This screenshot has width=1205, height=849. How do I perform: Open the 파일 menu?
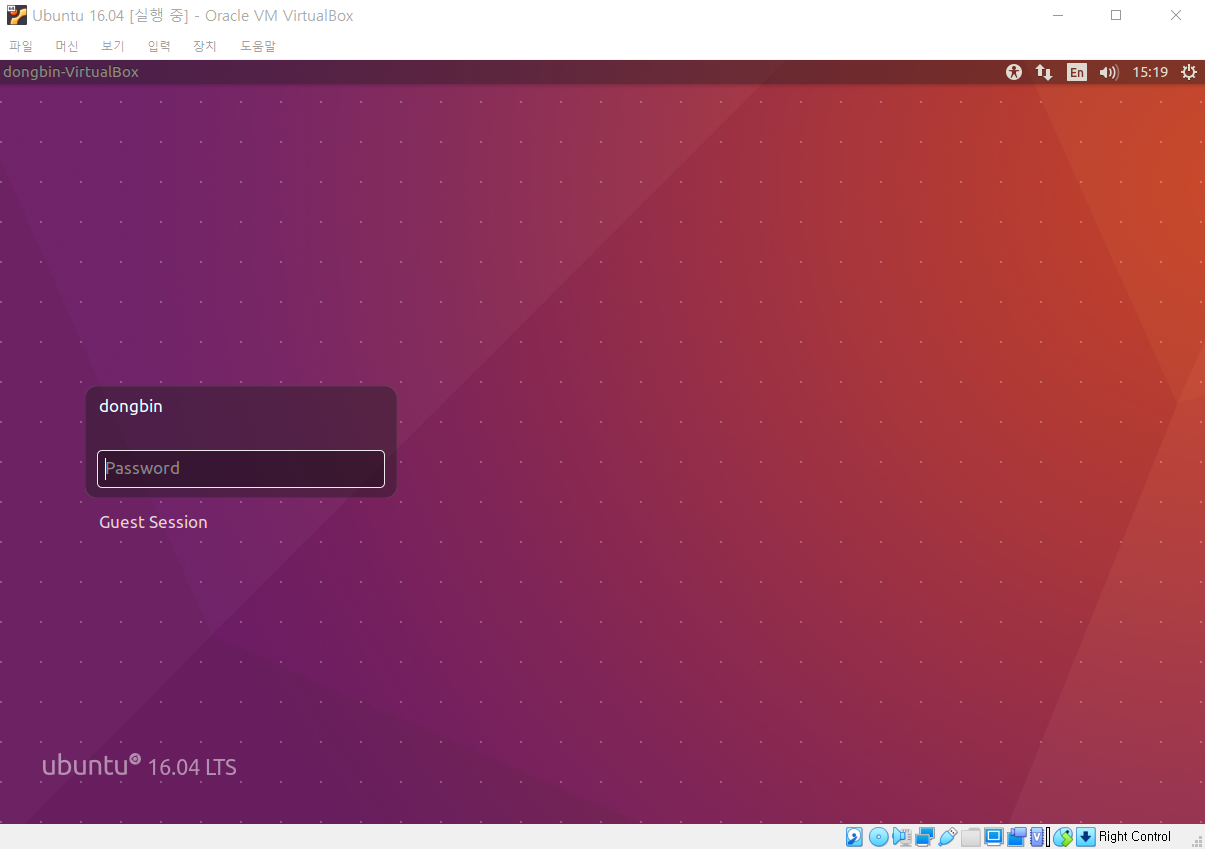pos(21,46)
